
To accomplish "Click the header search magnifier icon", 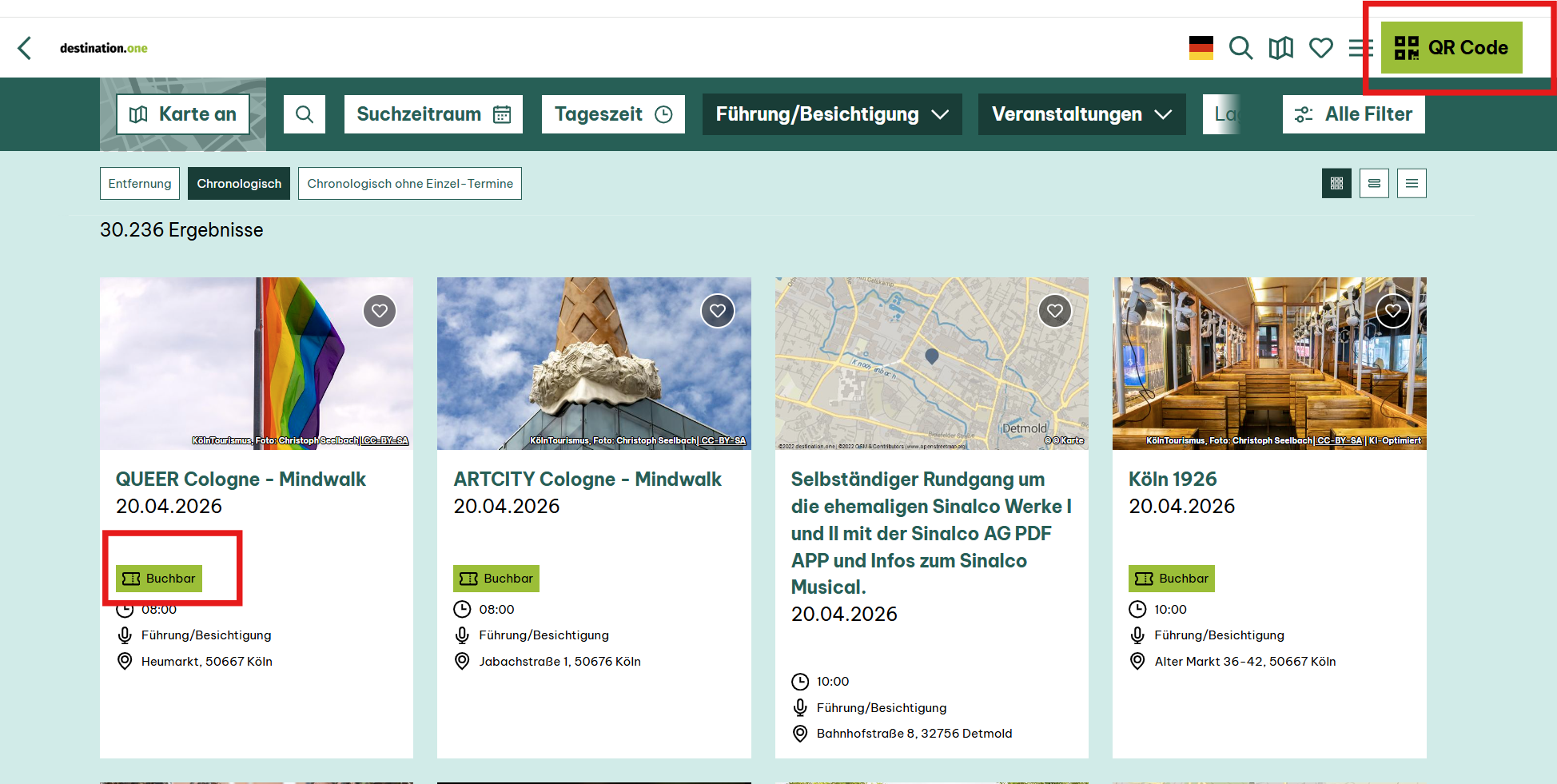I will point(1240,48).
